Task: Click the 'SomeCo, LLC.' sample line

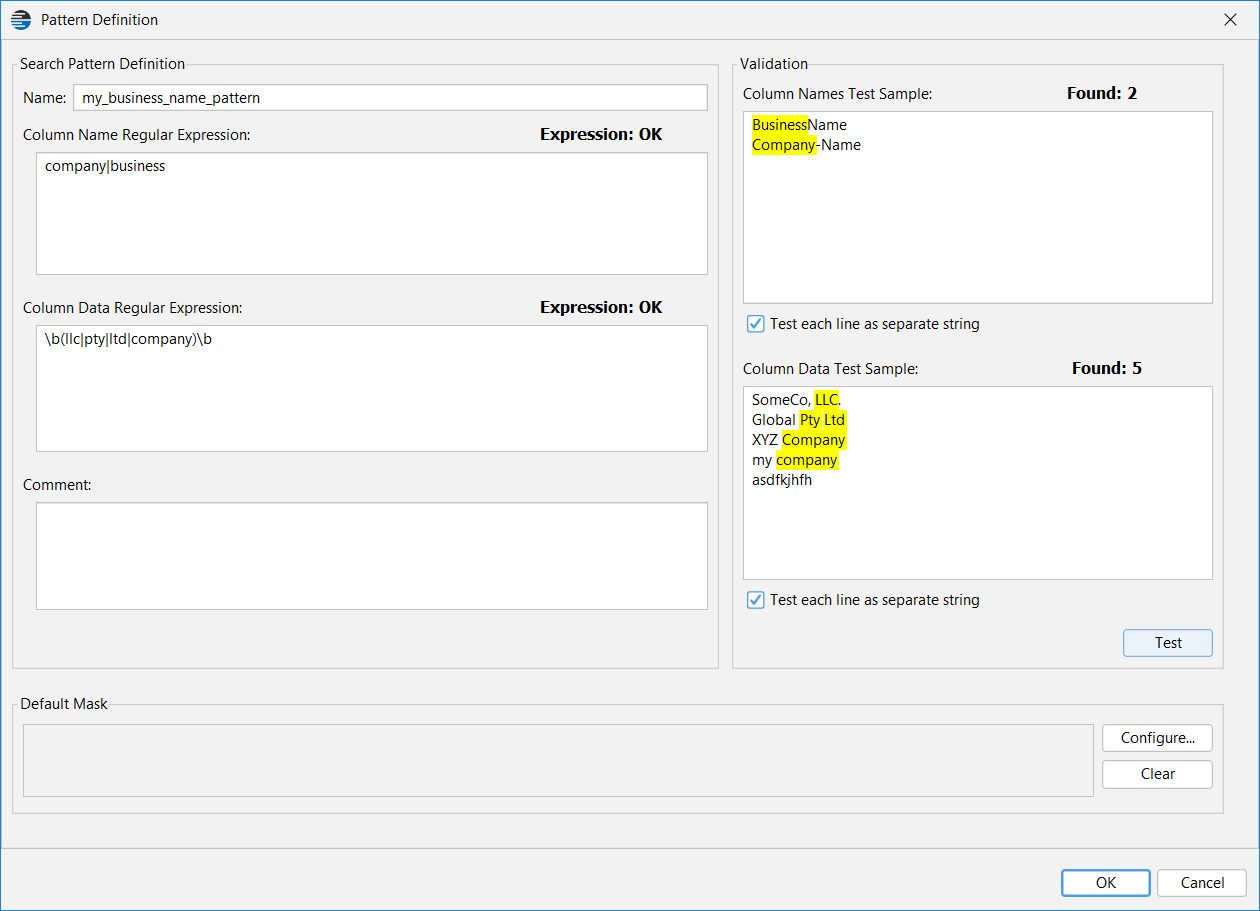Action: click(x=798, y=400)
